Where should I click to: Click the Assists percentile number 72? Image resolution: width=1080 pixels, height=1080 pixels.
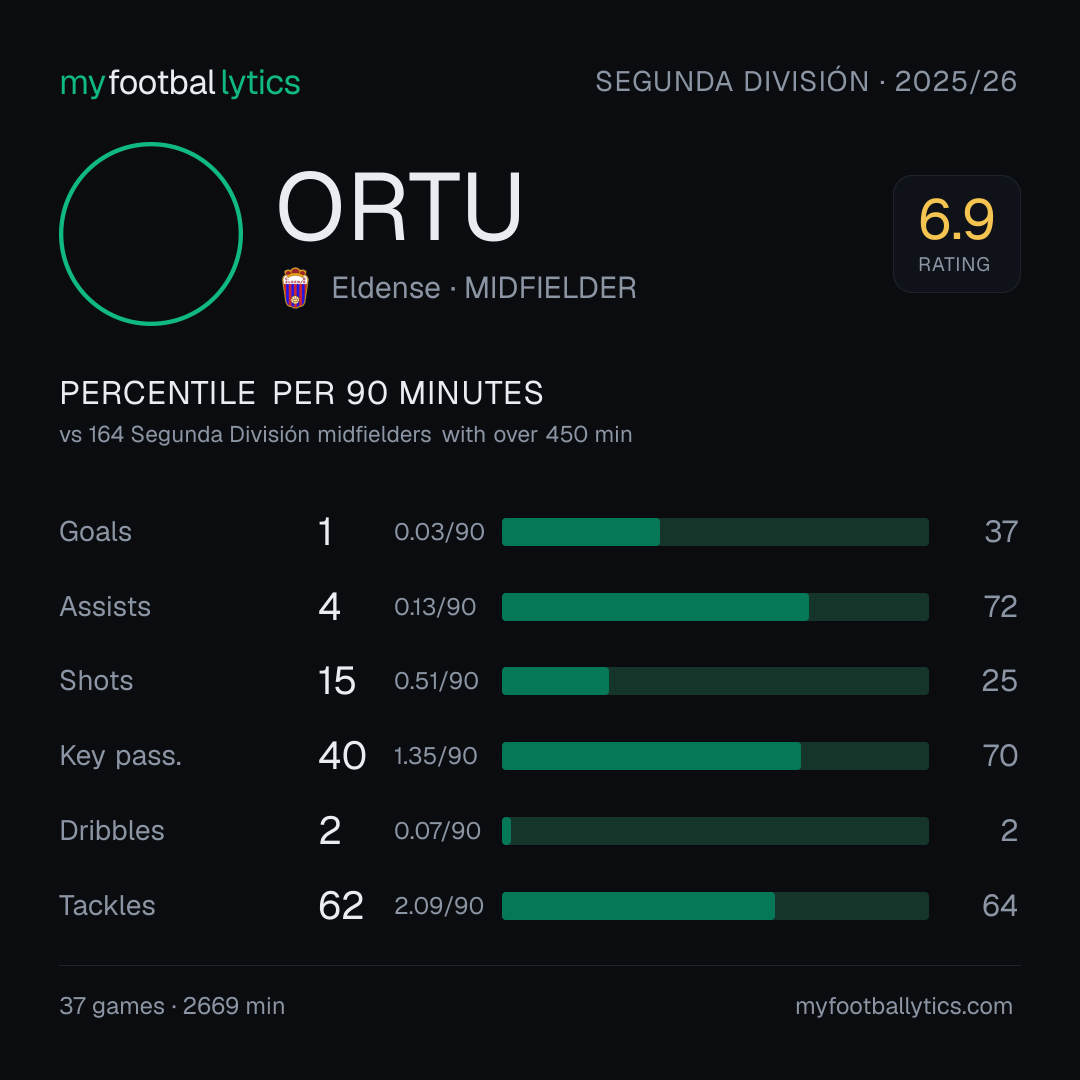point(1000,607)
